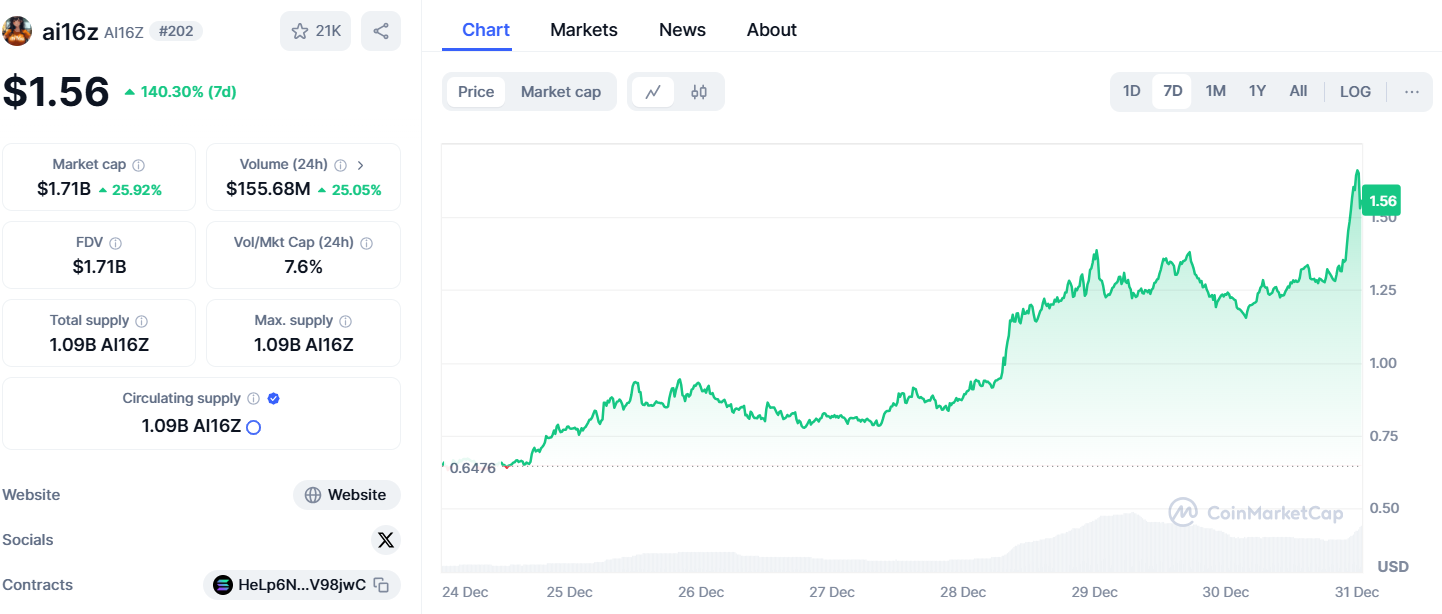Open Vol/Mkt Cap (24h) info icon
The height and width of the screenshot is (614, 1442).
click(x=366, y=243)
